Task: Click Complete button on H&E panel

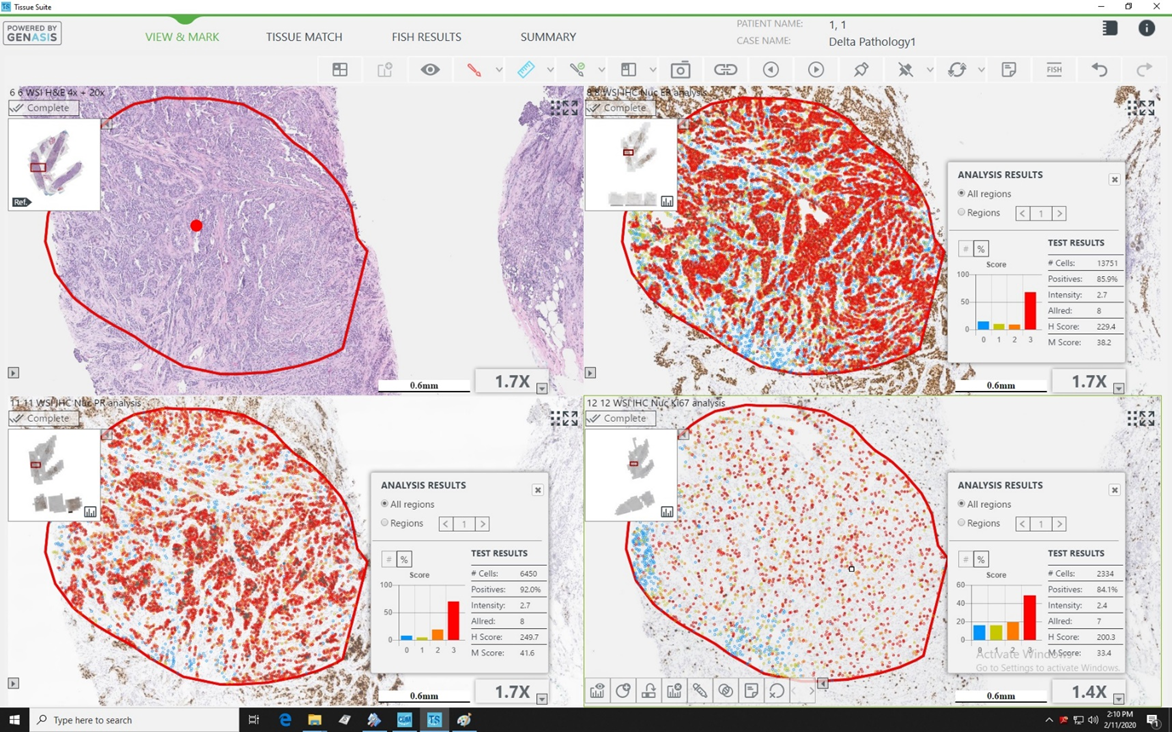Action: click(42, 108)
